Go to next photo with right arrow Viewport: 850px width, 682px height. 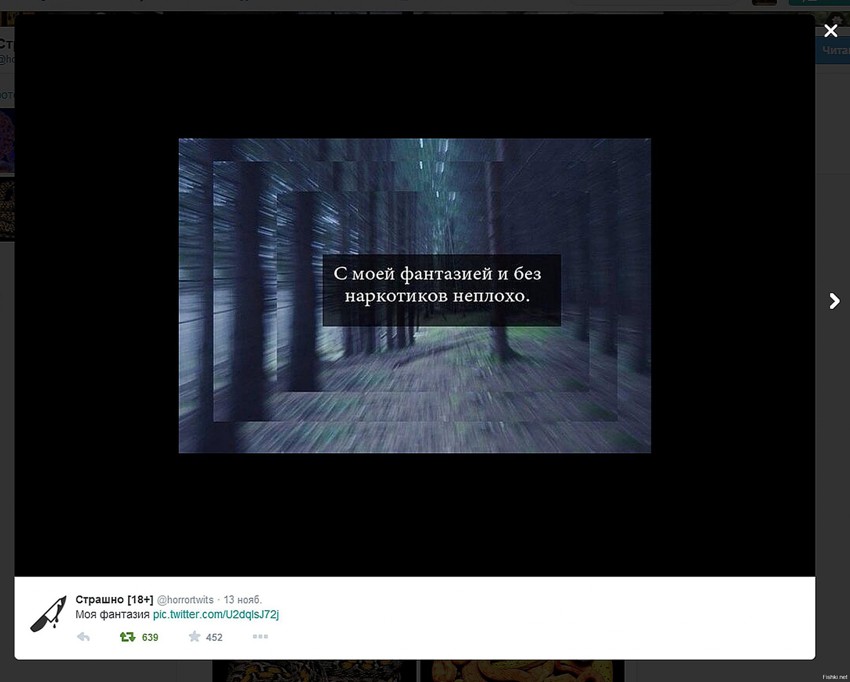click(x=834, y=301)
